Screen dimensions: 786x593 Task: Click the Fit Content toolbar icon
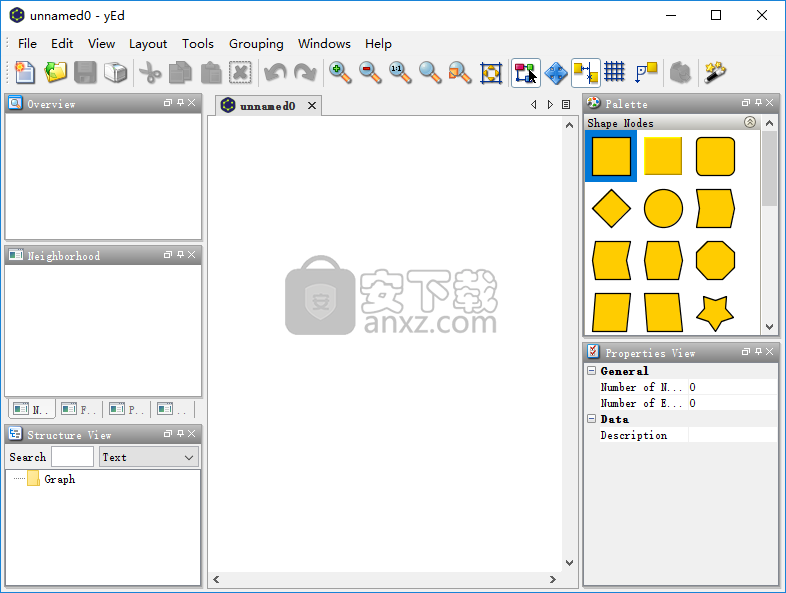[491, 72]
